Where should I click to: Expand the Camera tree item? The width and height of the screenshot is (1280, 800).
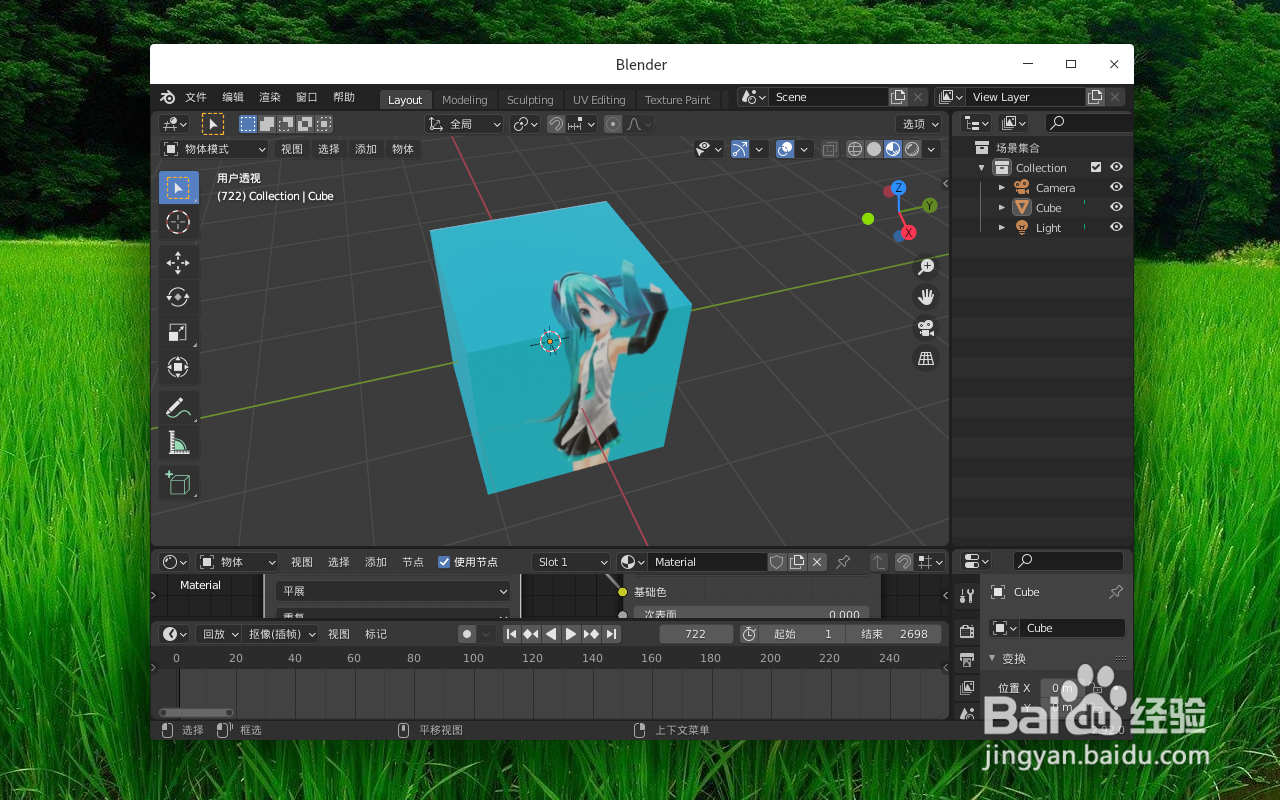(x=1002, y=187)
